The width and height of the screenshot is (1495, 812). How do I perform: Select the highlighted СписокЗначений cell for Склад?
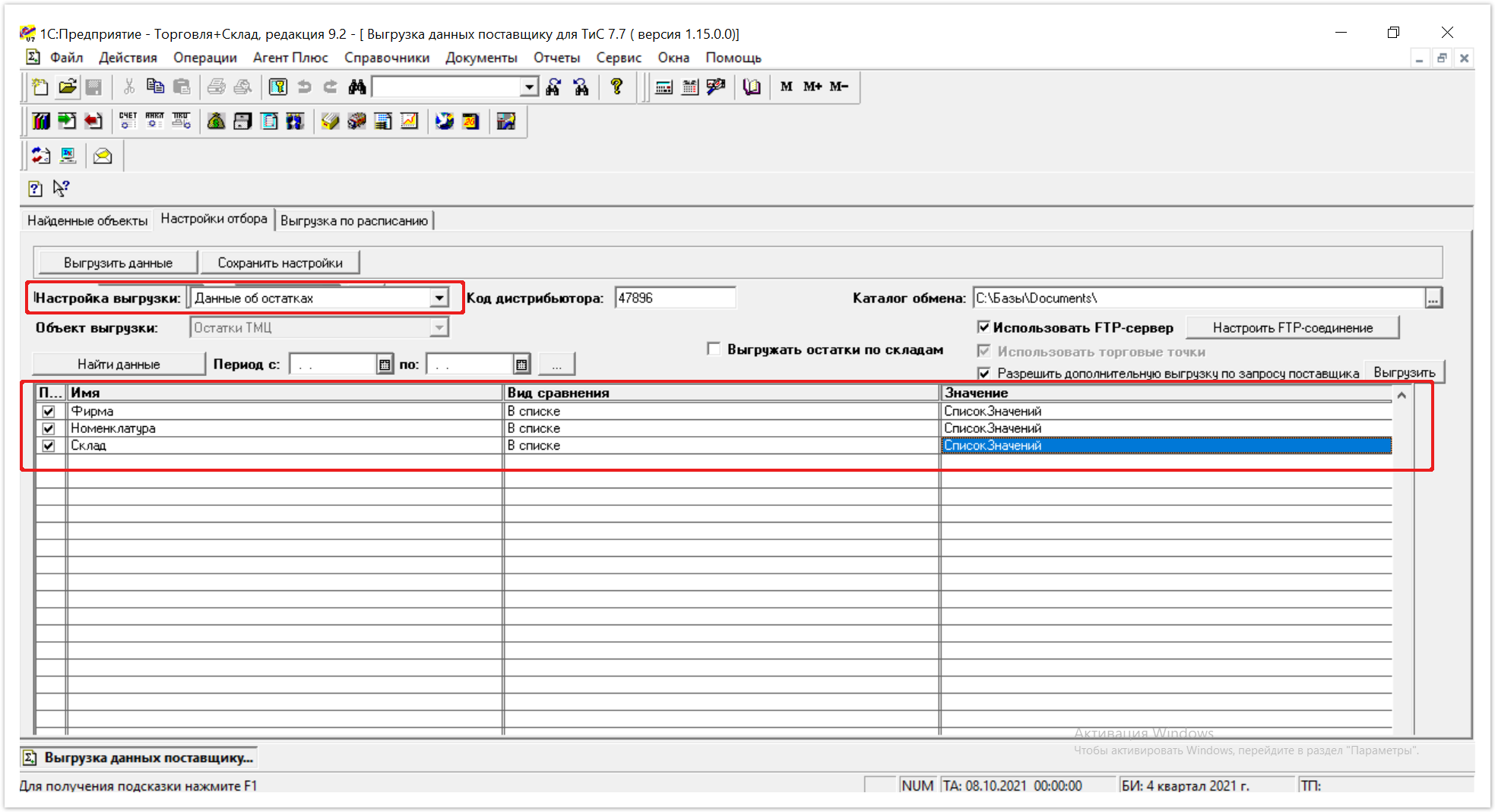[1166, 445]
